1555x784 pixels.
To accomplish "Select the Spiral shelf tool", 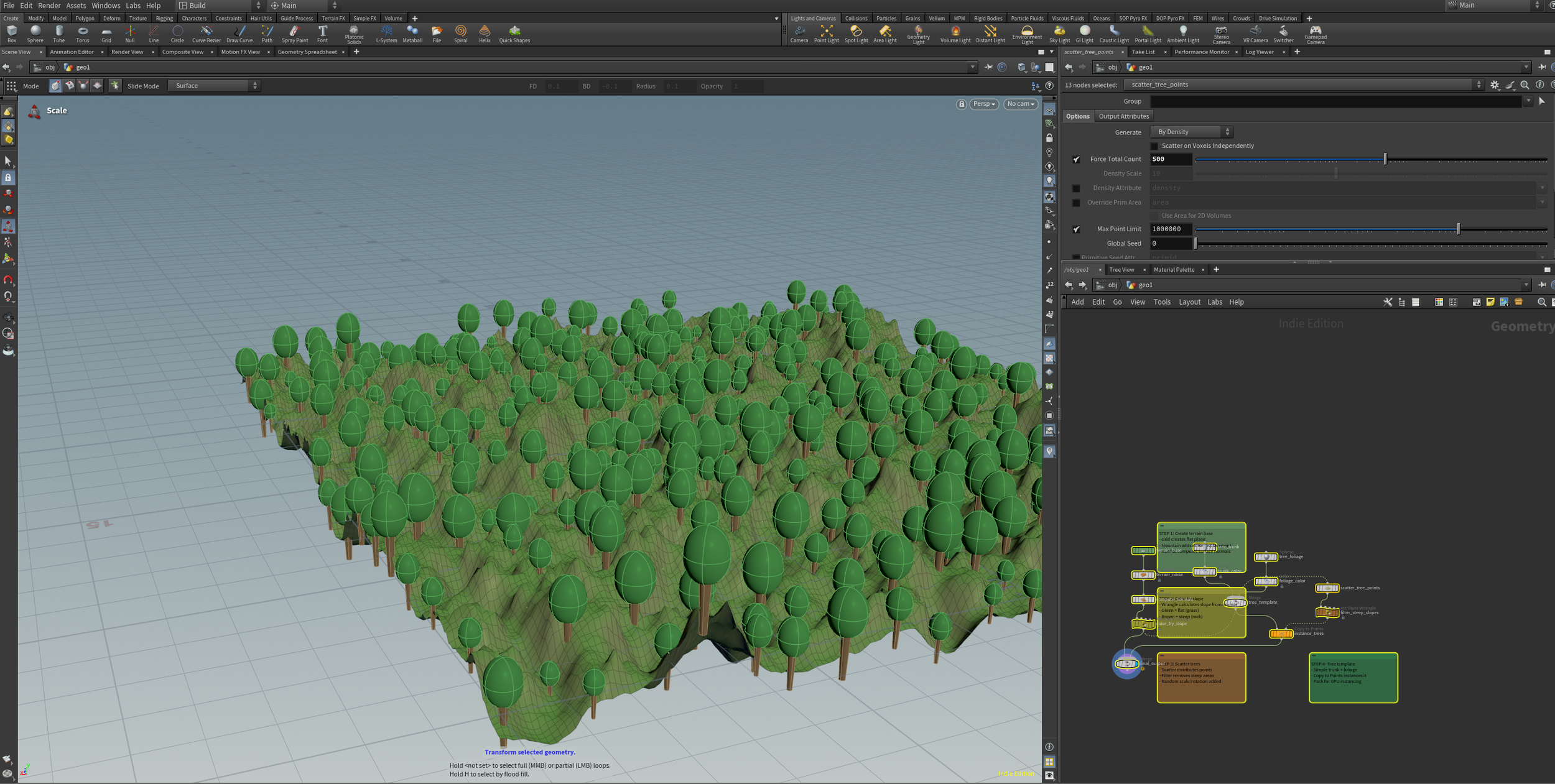I will [x=460, y=34].
